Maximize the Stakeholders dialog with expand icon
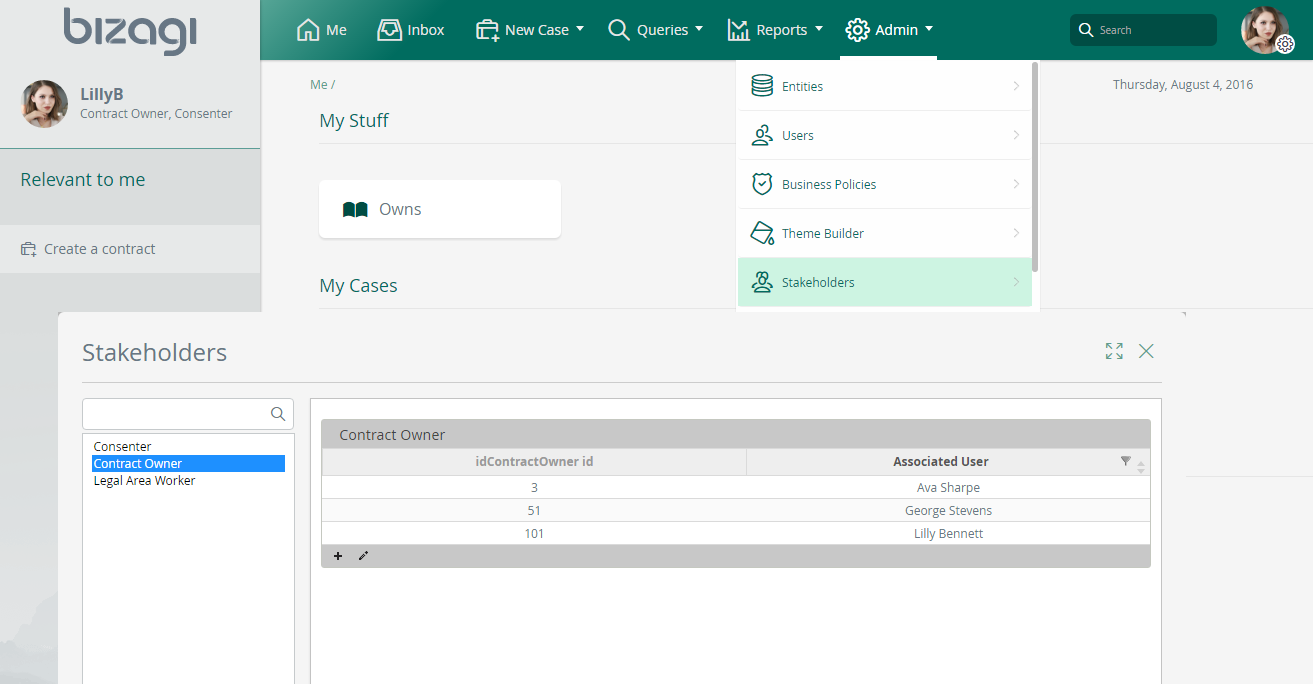 coord(1114,351)
